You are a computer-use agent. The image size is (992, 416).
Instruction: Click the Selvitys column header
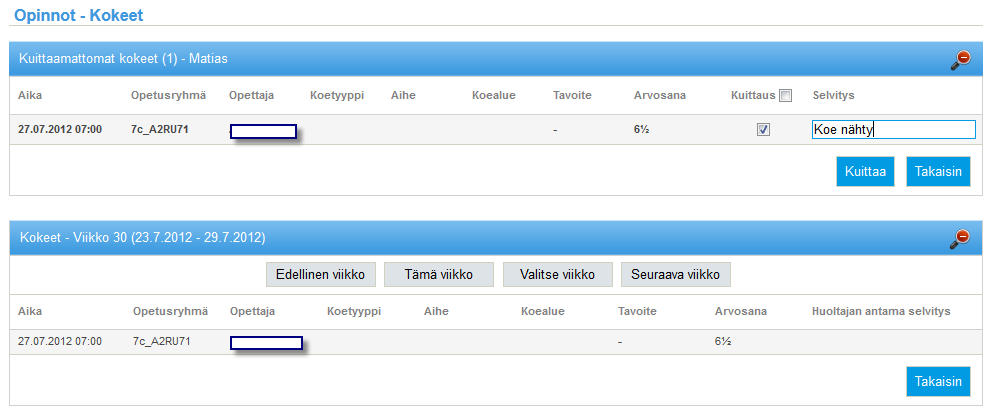(834, 95)
